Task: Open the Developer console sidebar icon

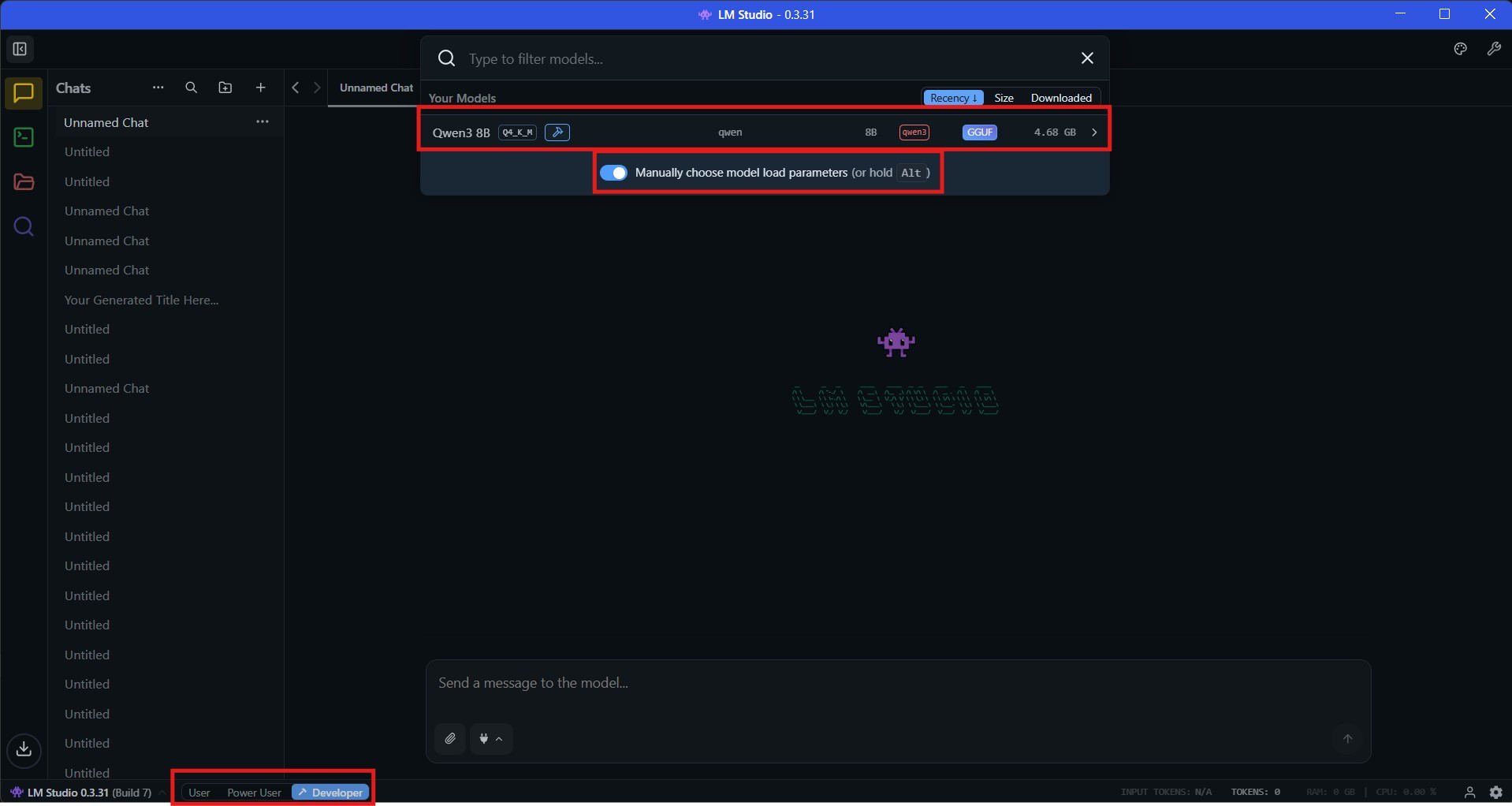Action: 23,138
